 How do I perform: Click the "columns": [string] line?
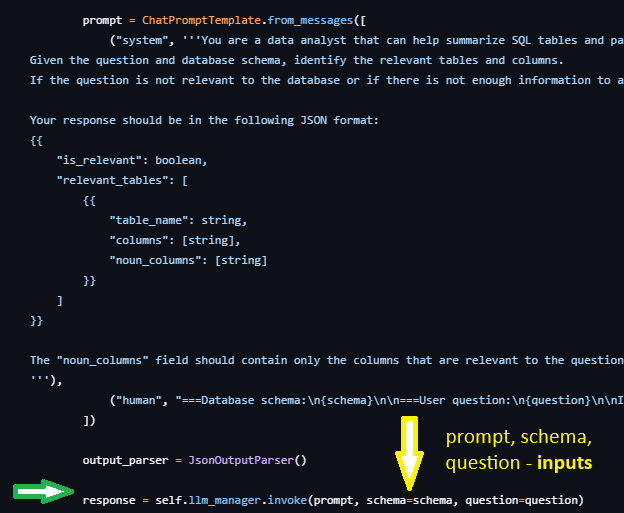click(x=175, y=240)
